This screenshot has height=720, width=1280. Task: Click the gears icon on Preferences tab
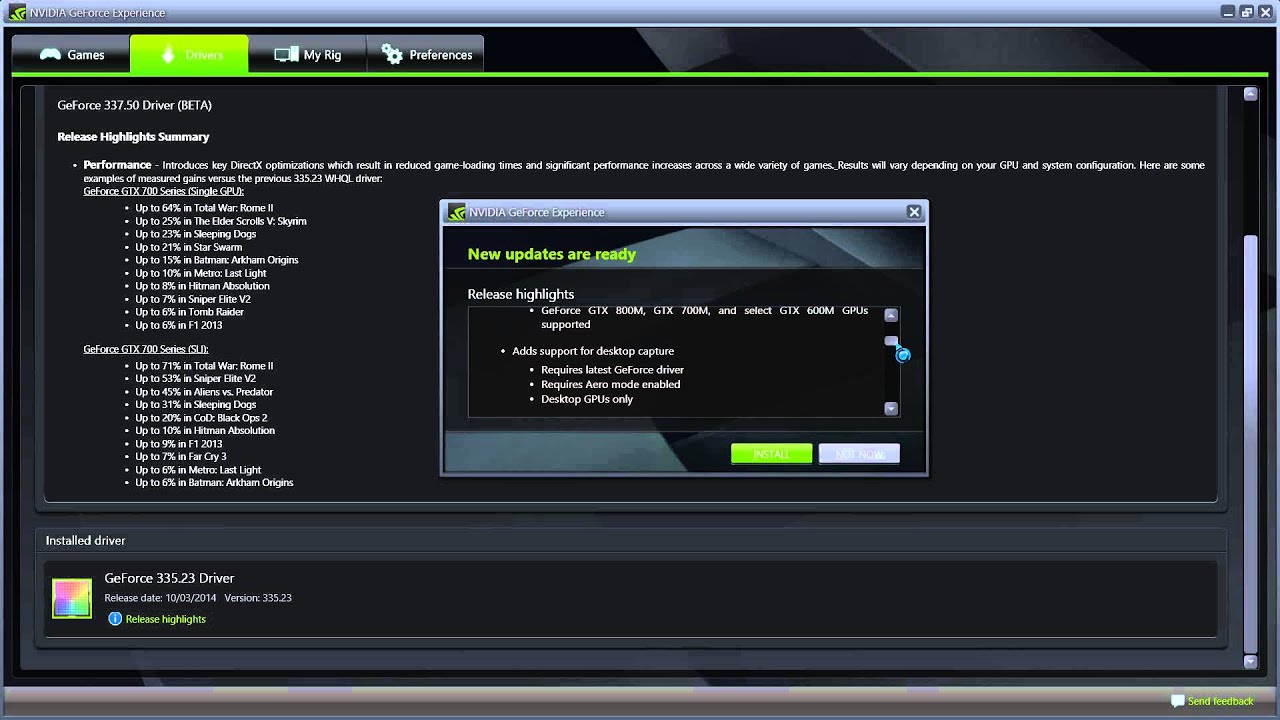392,55
